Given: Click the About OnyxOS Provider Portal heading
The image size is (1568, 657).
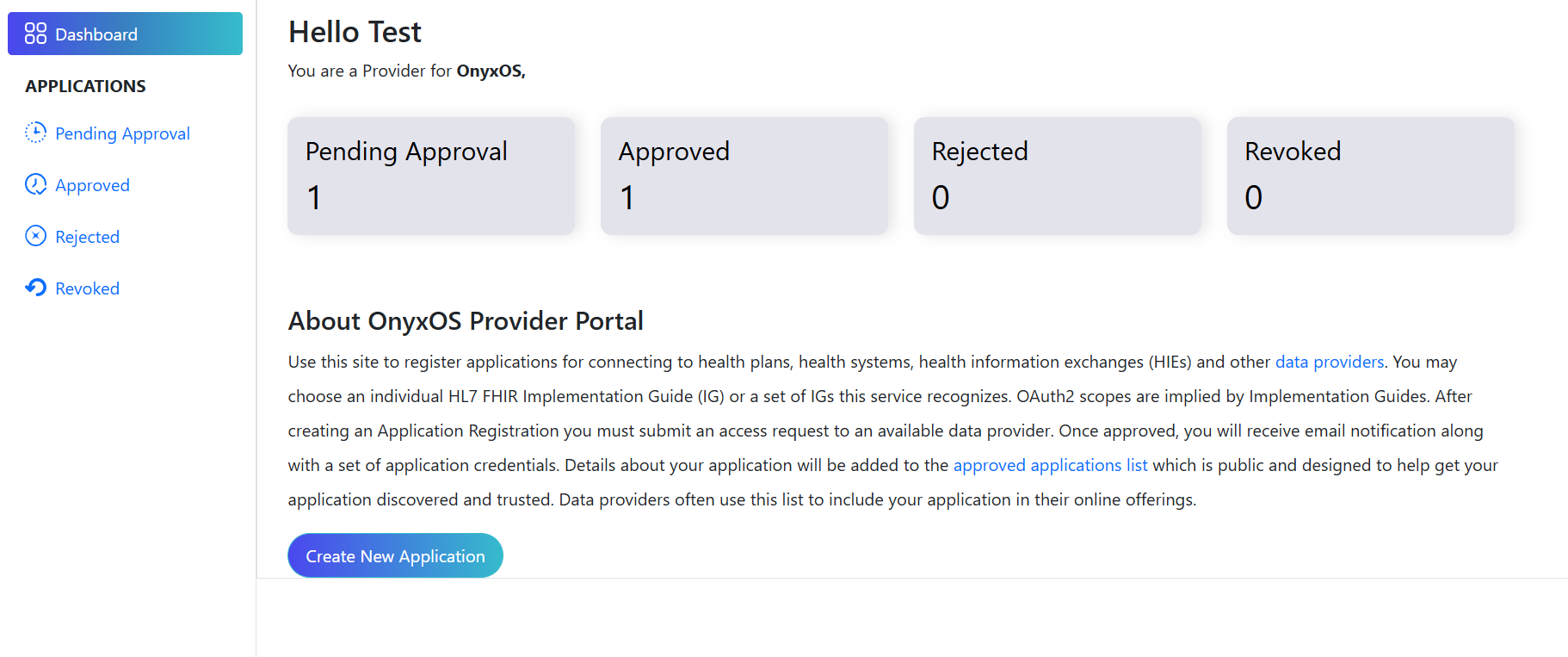Looking at the screenshot, I should pyautogui.click(x=466, y=320).
